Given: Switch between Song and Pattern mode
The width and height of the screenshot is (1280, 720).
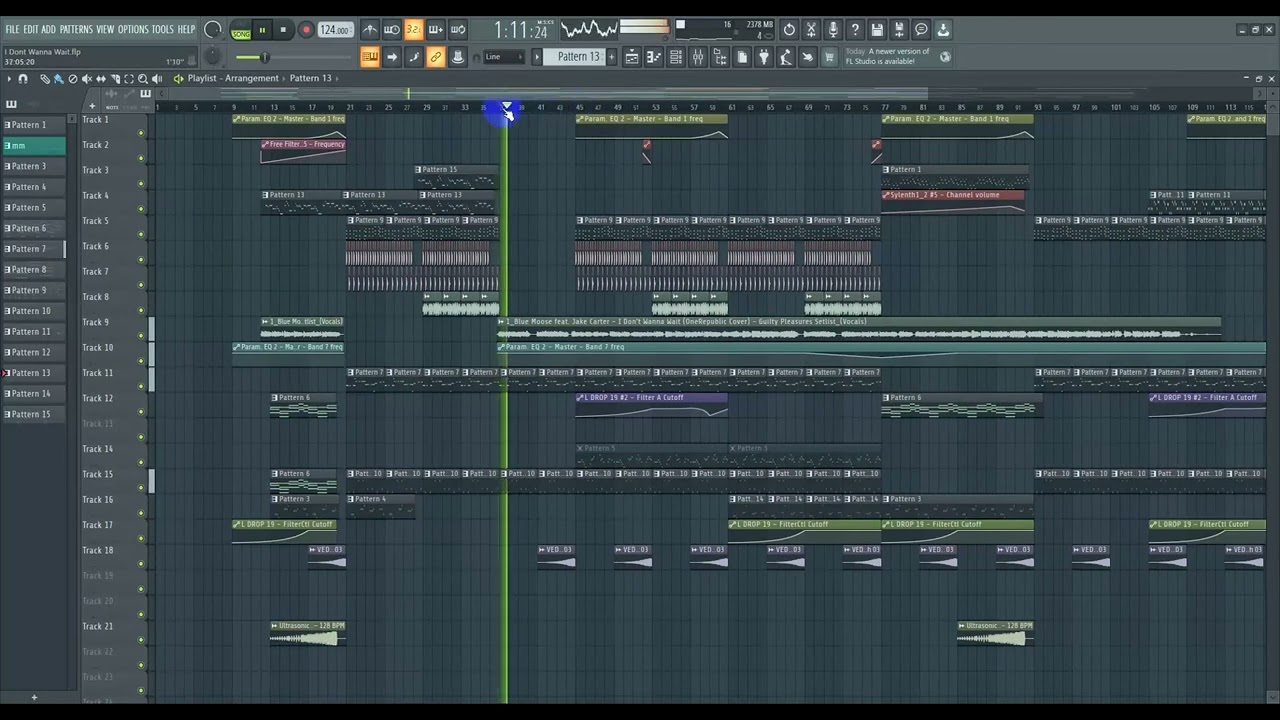Looking at the screenshot, I should [241, 30].
